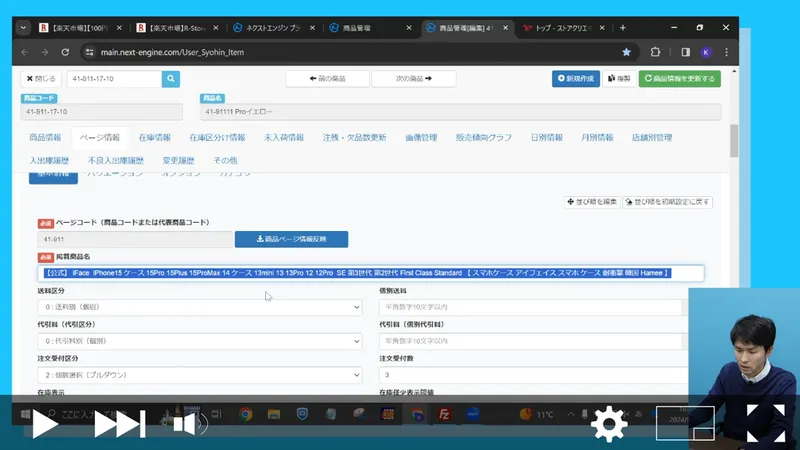Click the product code search field

tap(114, 79)
